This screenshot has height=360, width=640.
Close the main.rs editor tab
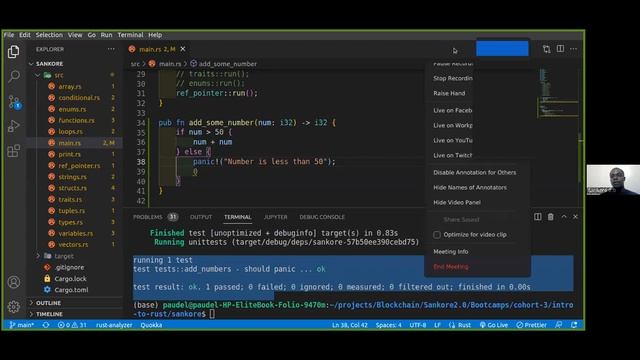click(x=183, y=49)
